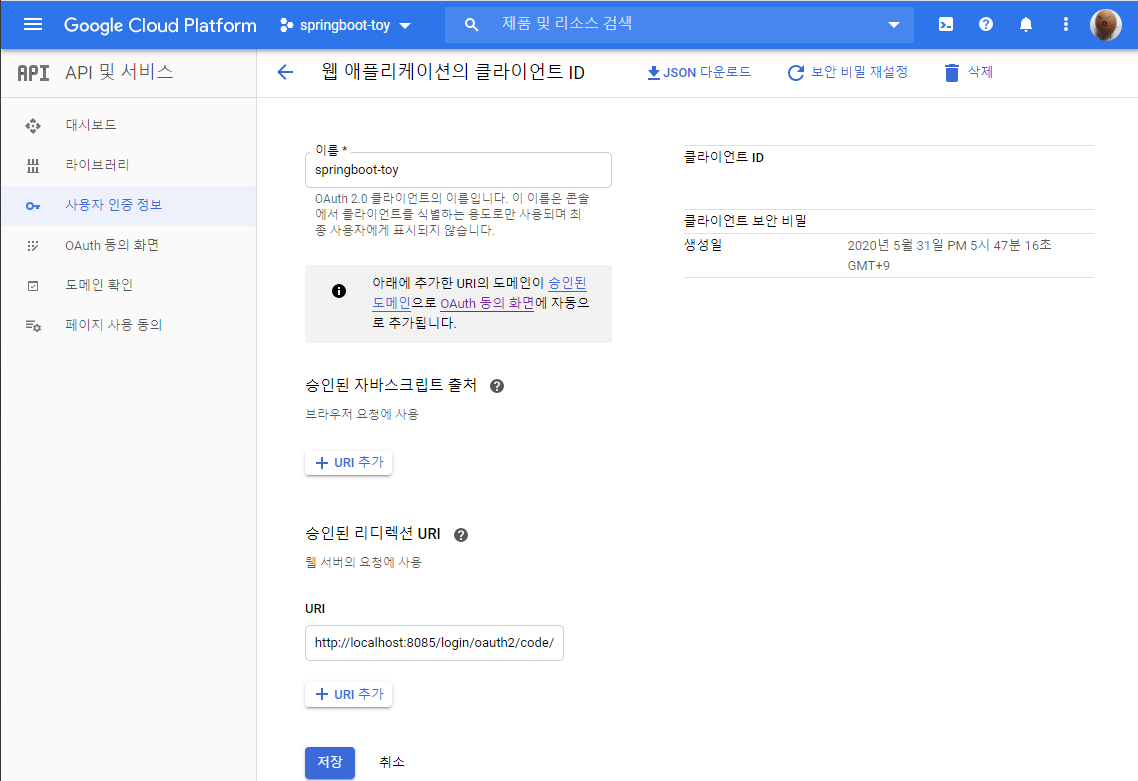This screenshot has width=1138, height=781.
Task: Click the 저장 save button
Action: pyautogui.click(x=329, y=762)
